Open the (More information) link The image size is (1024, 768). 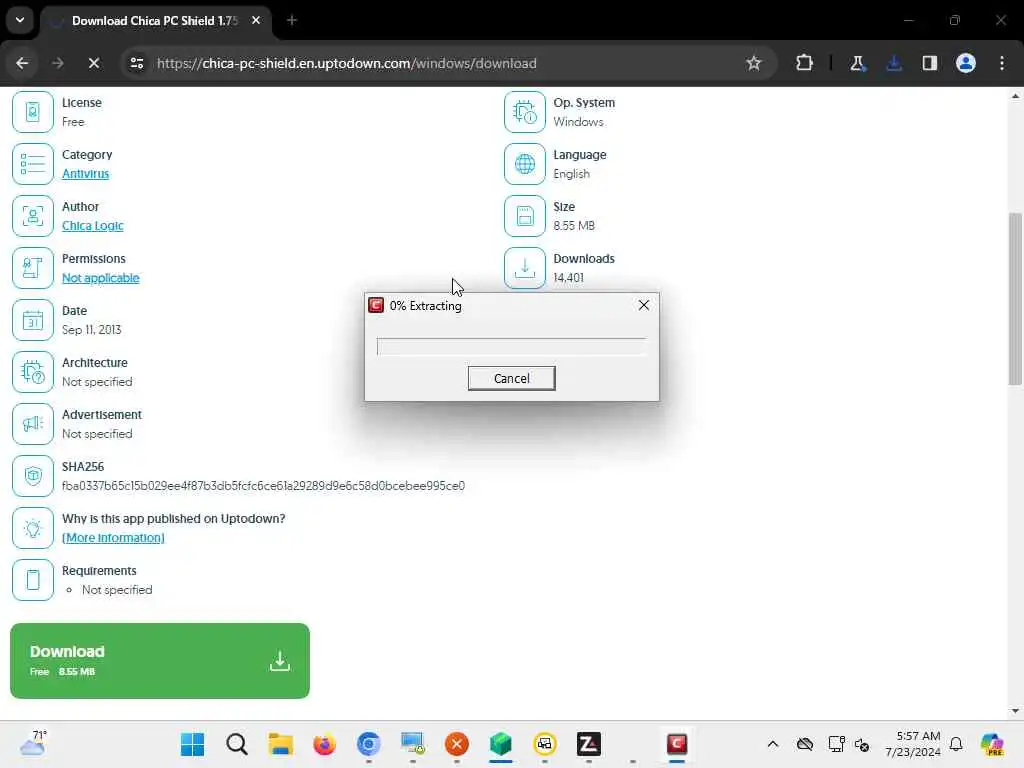[113, 537]
